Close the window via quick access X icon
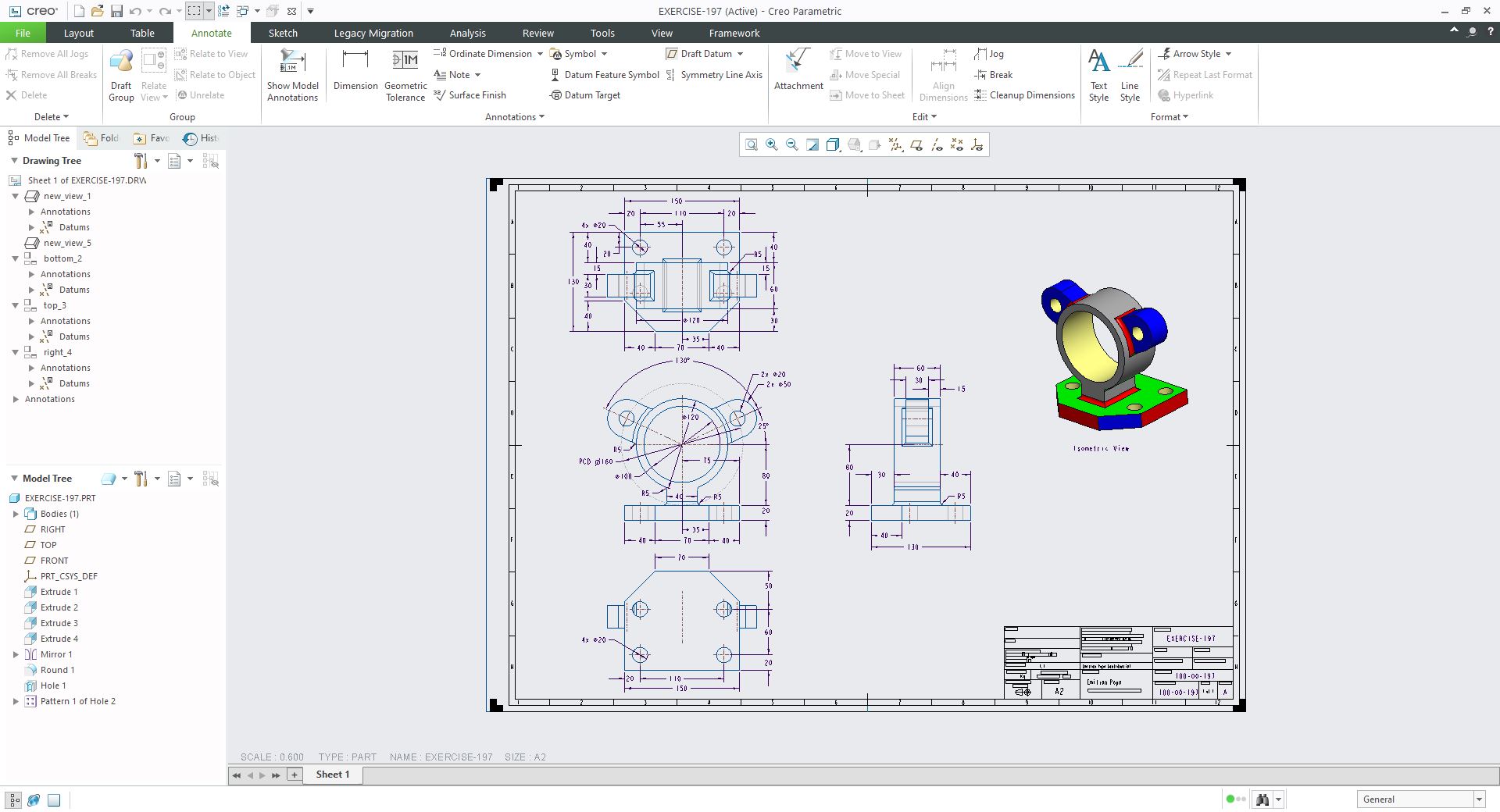The image size is (1500, 812). (x=291, y=11)
